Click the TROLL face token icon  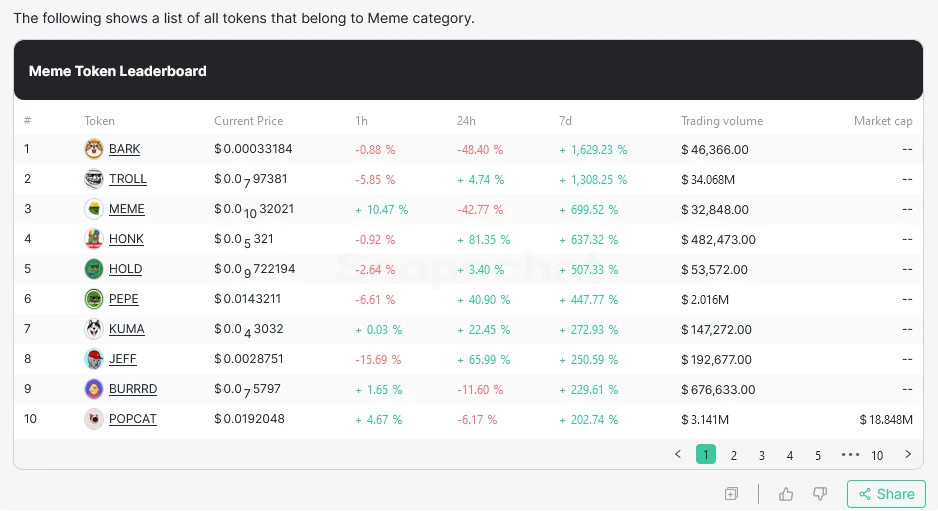tap(94, 179)
